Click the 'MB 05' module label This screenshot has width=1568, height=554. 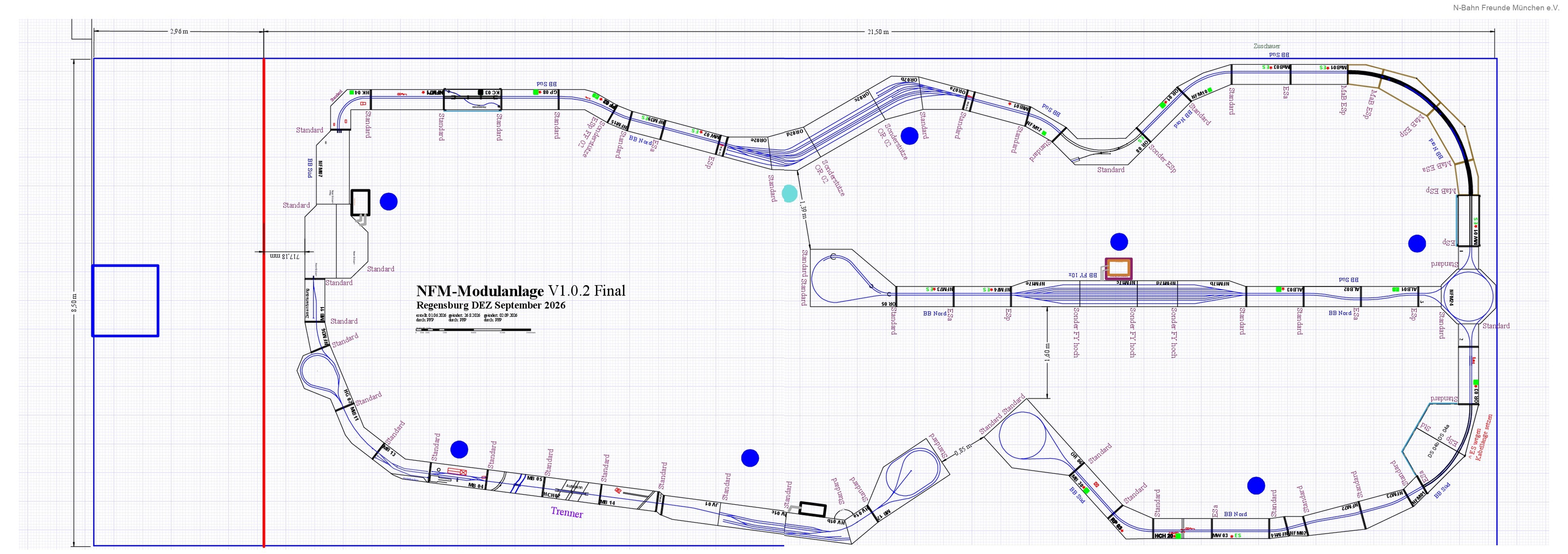[535, 479]
